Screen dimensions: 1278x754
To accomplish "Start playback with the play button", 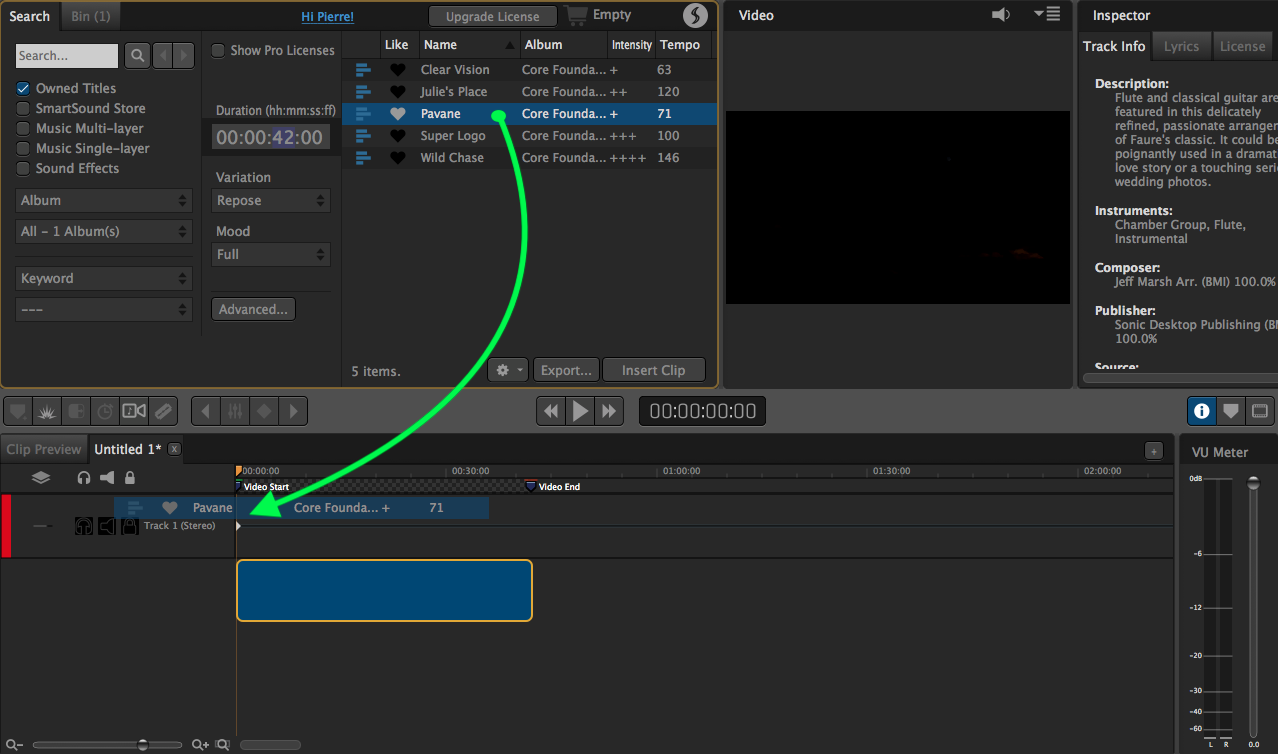I will click(580, 411).
